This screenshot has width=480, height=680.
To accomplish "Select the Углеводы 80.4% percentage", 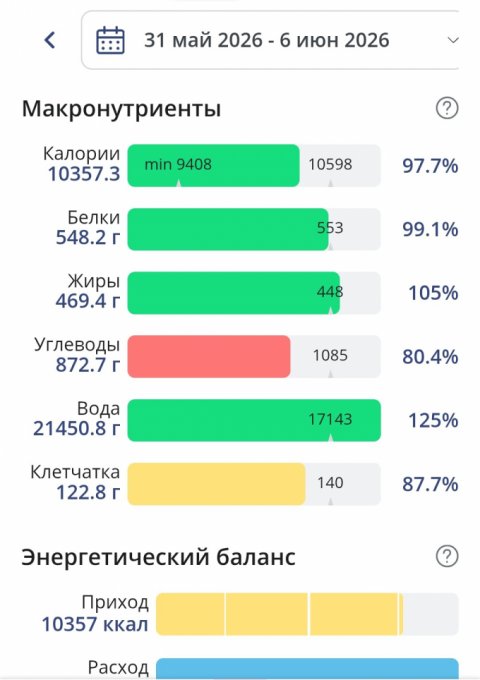I will [430, 357].
